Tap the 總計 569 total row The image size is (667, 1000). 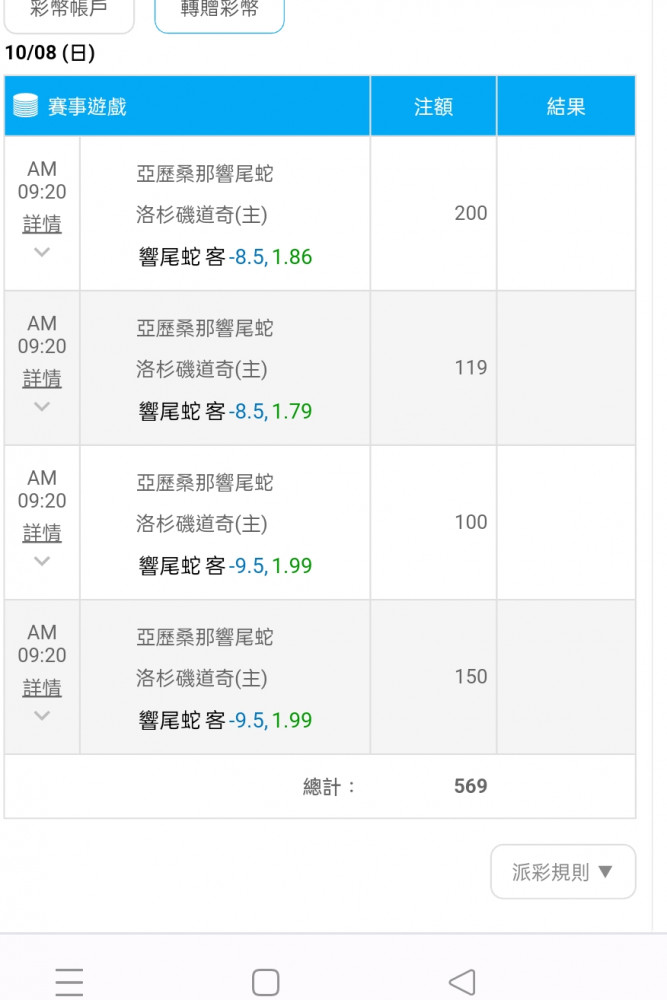click(x=320, y=786)
